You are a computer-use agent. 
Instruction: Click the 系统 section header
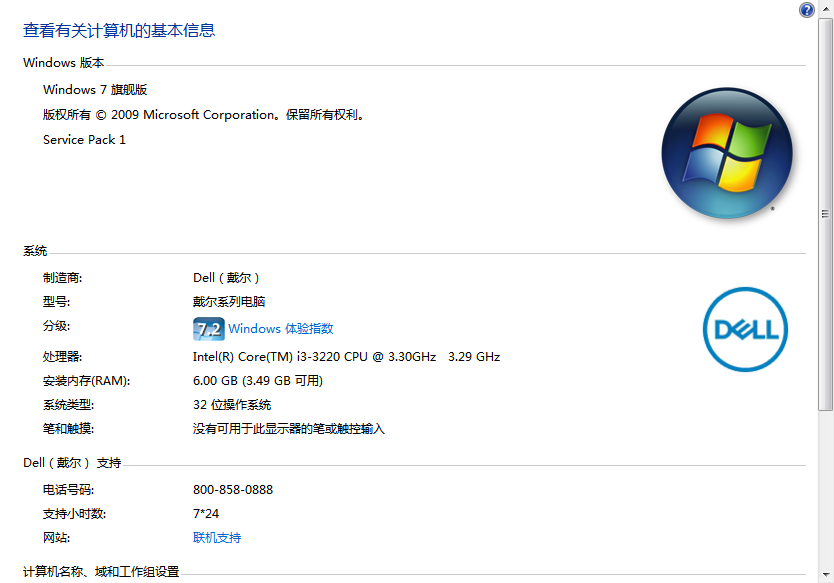pyautogui.click(x=35, y=251)
